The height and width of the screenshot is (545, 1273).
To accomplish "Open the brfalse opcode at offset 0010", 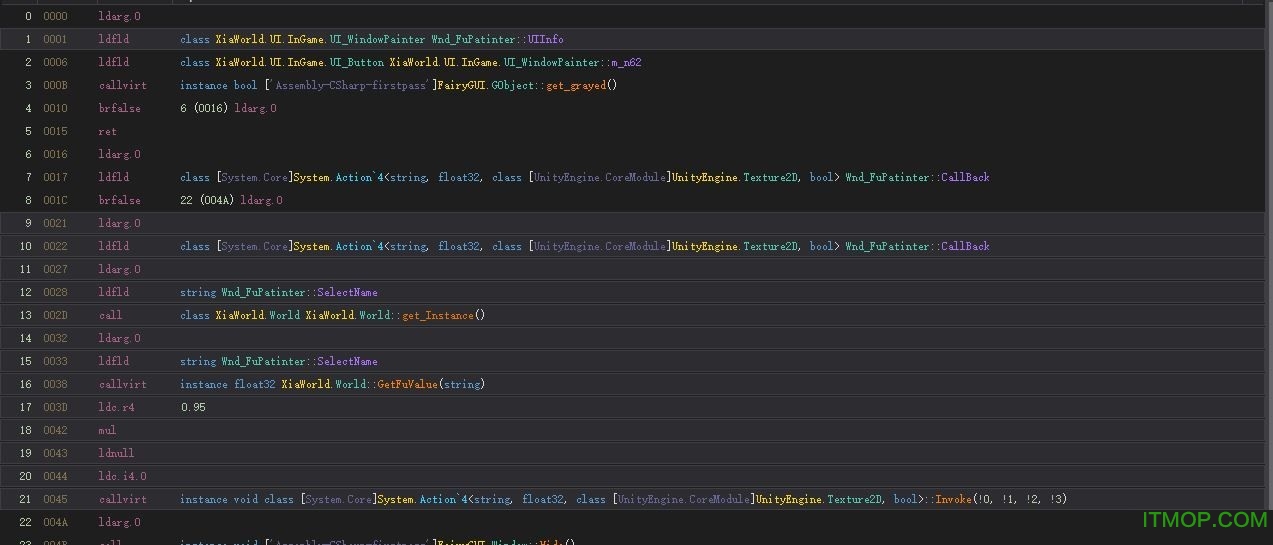I will (120, 108).
